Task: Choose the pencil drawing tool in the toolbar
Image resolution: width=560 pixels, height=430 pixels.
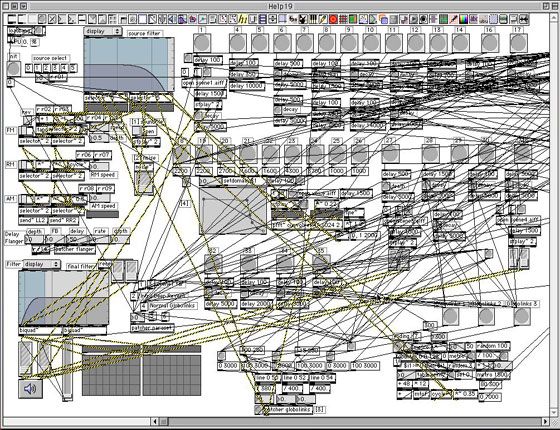Action: point(323,19)
